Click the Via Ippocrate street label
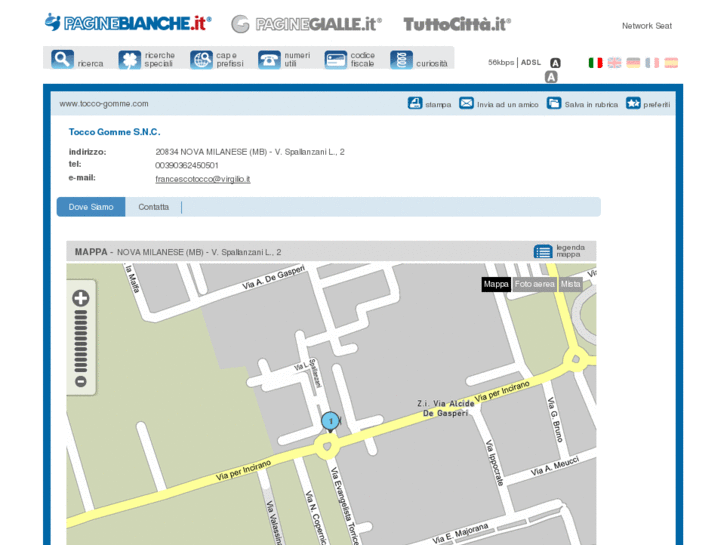 [494, 462]
